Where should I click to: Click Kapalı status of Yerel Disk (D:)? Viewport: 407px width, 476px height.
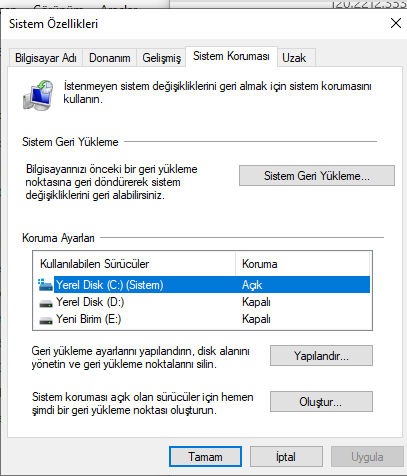(x=256, y=302)
